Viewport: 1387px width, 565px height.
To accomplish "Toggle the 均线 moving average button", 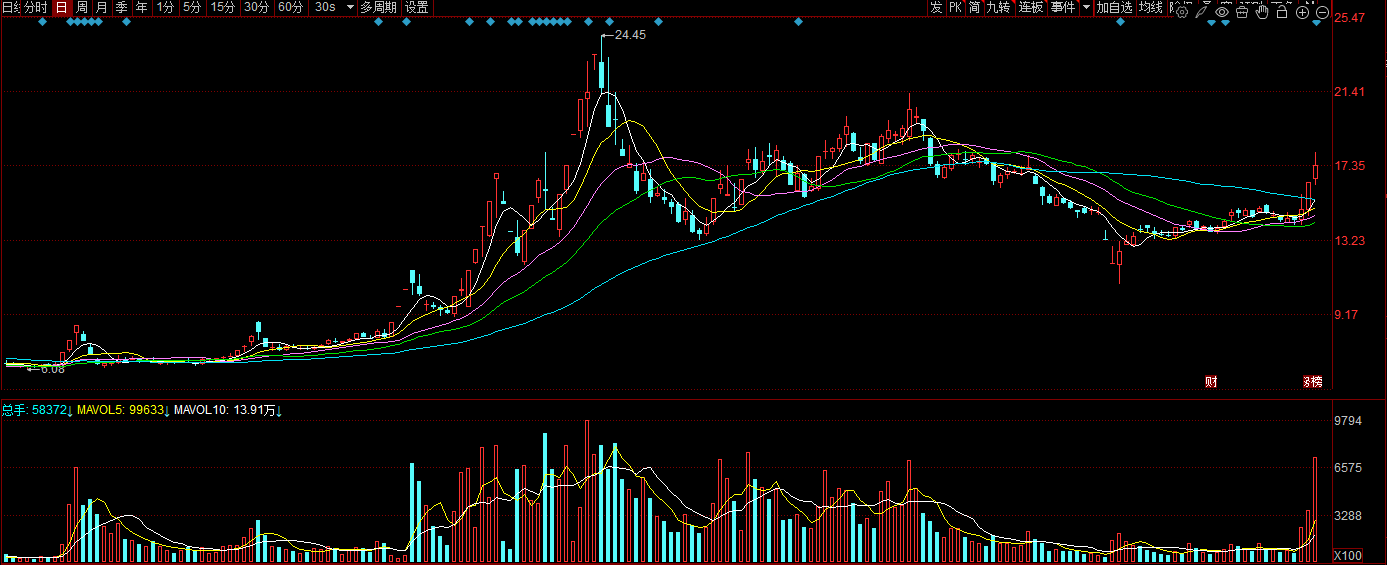I will point(1151,7).
